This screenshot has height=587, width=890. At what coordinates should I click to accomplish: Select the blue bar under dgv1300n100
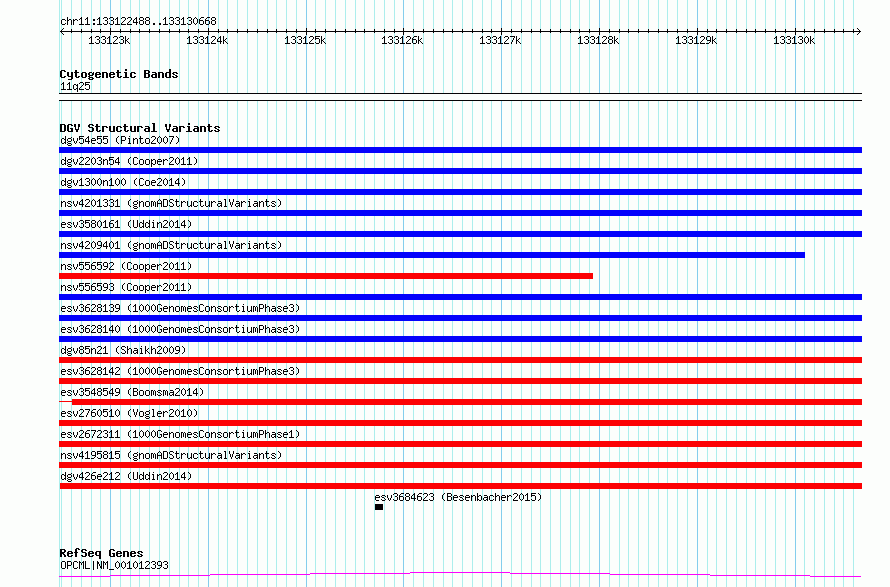point(460,192)
